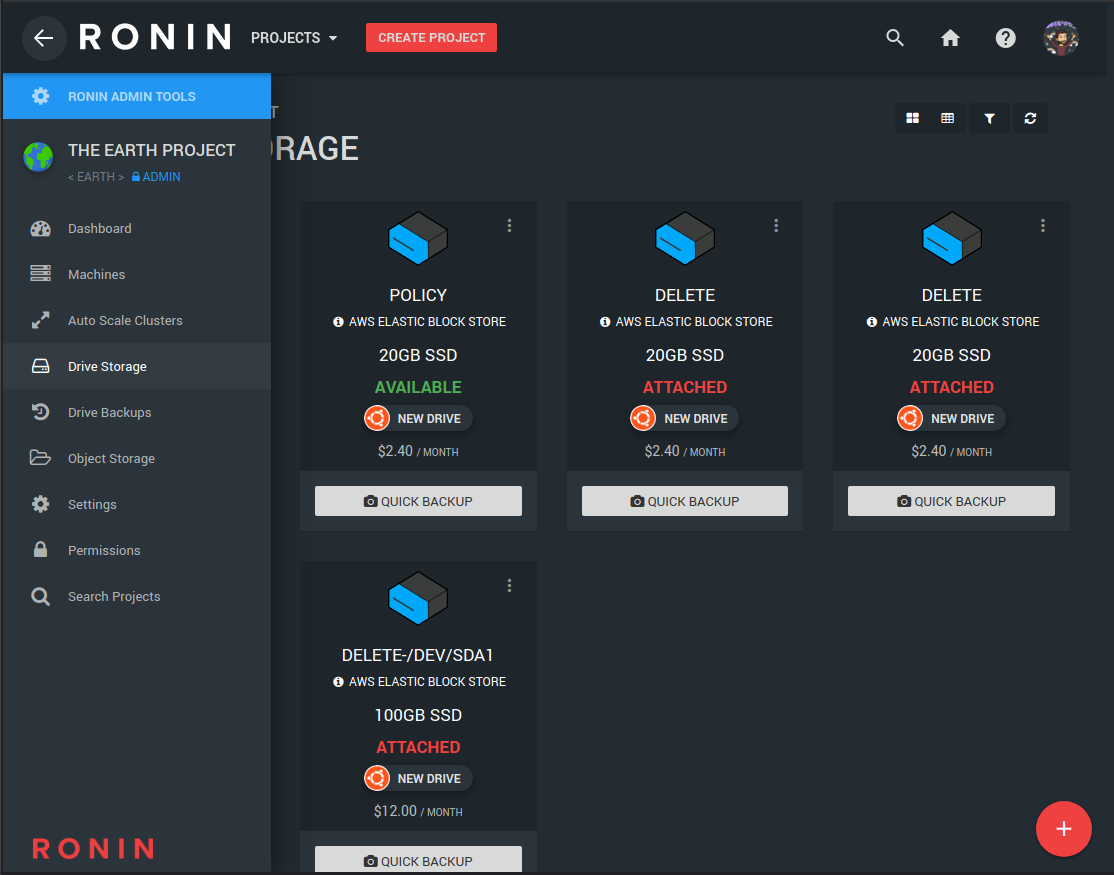Open the search magnifier in the top bar
The height and width of the screenshot is (875, 1114).
pyautogui.click(x=895, y=38)
